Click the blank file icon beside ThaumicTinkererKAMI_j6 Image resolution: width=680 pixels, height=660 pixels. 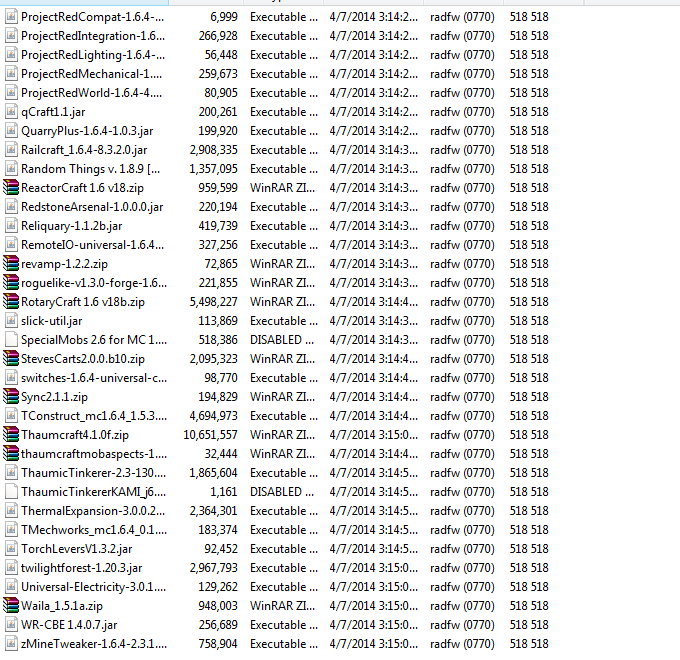(x=11, y=491)
